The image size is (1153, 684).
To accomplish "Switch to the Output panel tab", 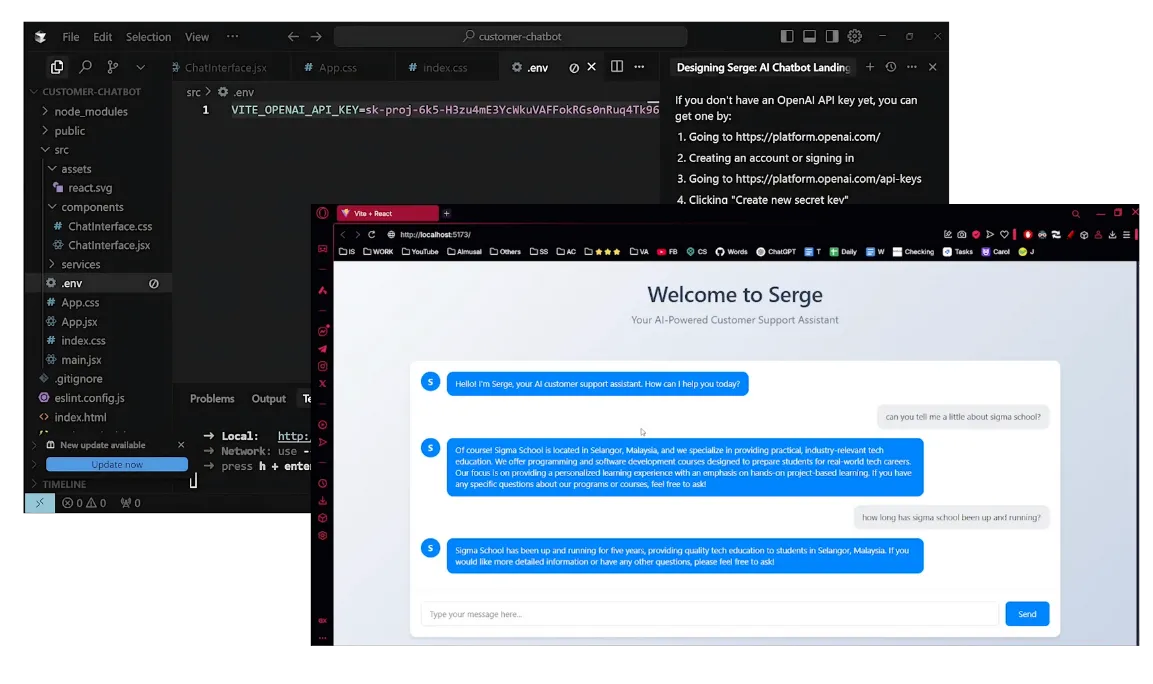I will (268, 399).
